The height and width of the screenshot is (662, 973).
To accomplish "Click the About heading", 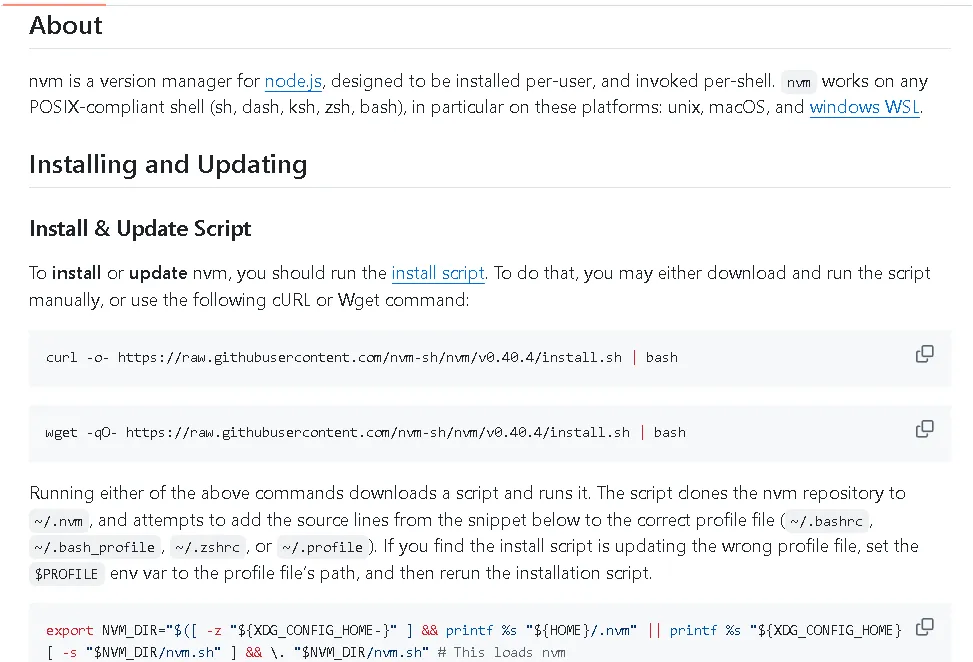I will [x=66, y=26].
